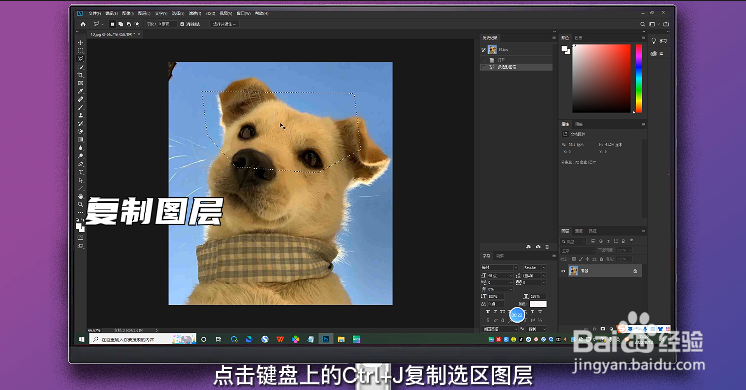Switch to the Channels tab
Image resolution: width=746 pixels, height=390 pixels.
click(x=579, y=231)
